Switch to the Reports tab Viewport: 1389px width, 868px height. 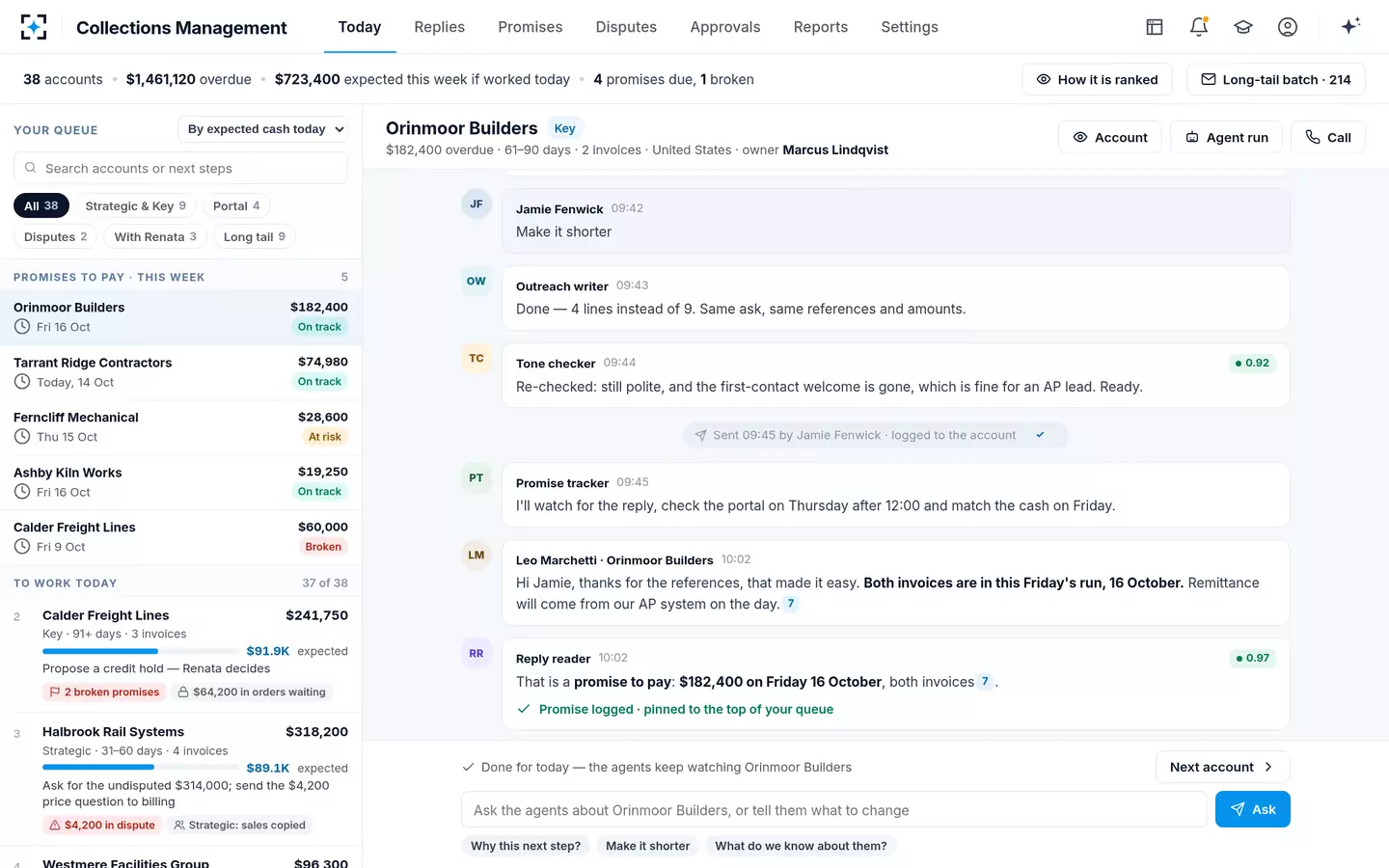[x=821, y=27]
